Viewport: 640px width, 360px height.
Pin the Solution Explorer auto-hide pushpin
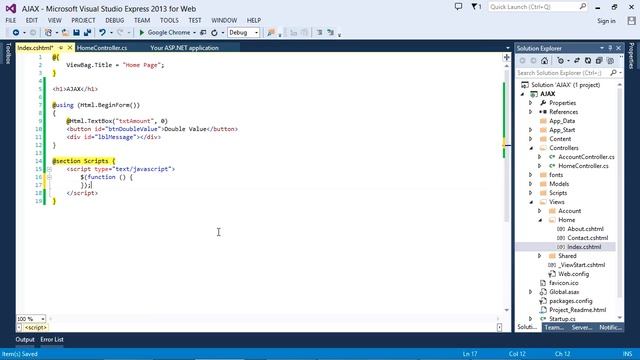click(610, 48)
